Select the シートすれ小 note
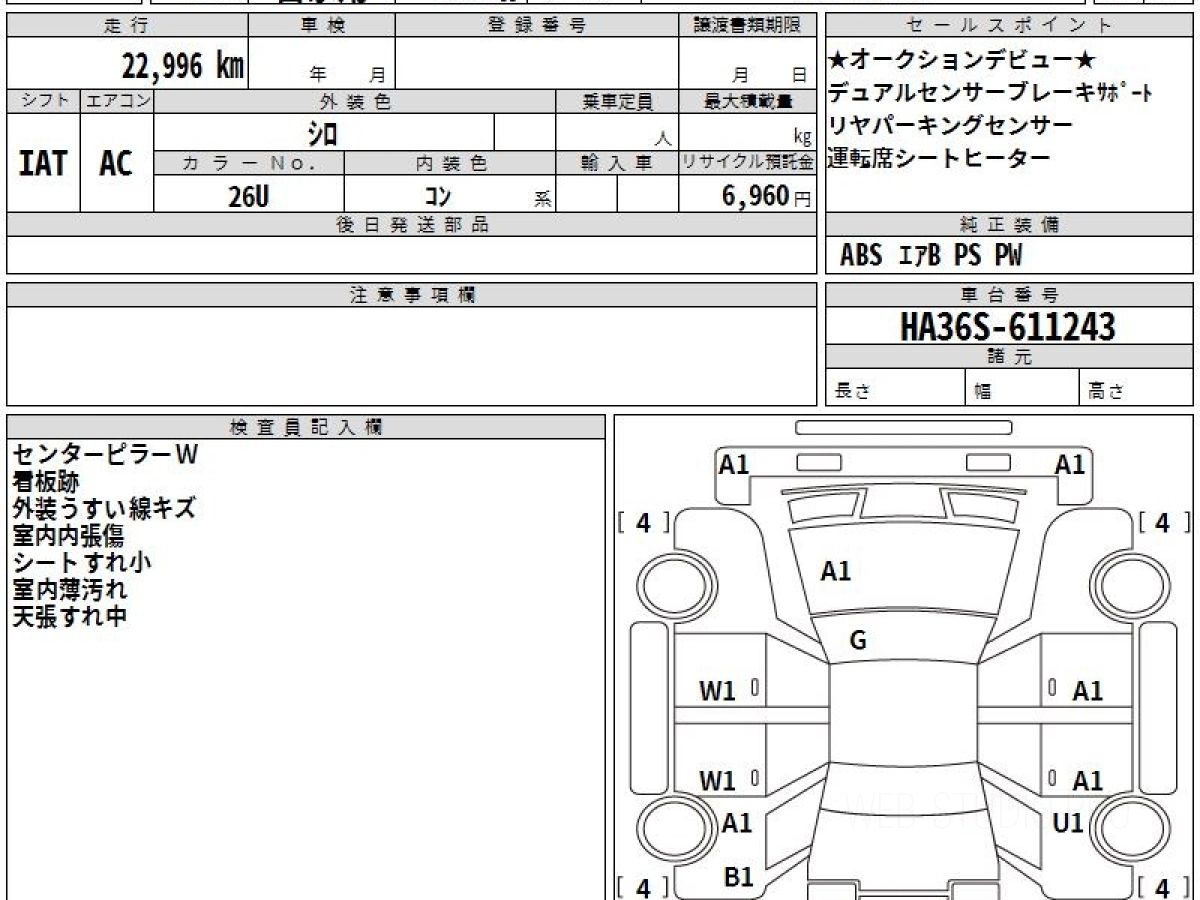Screen dimensions: 1200x900 point(81,563)
